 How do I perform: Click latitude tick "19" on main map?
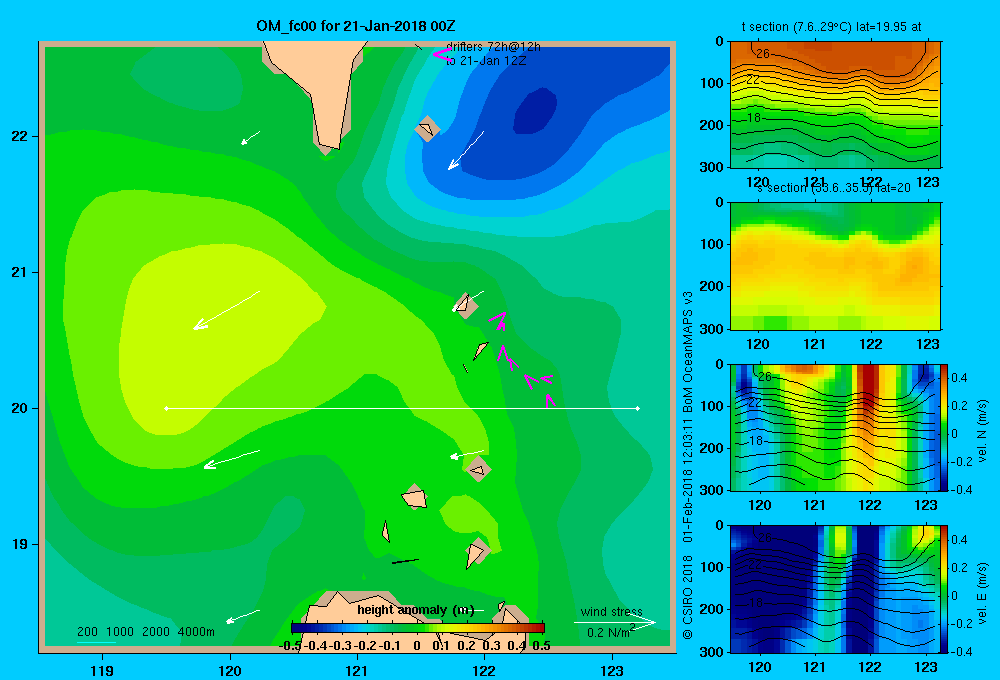20,544
